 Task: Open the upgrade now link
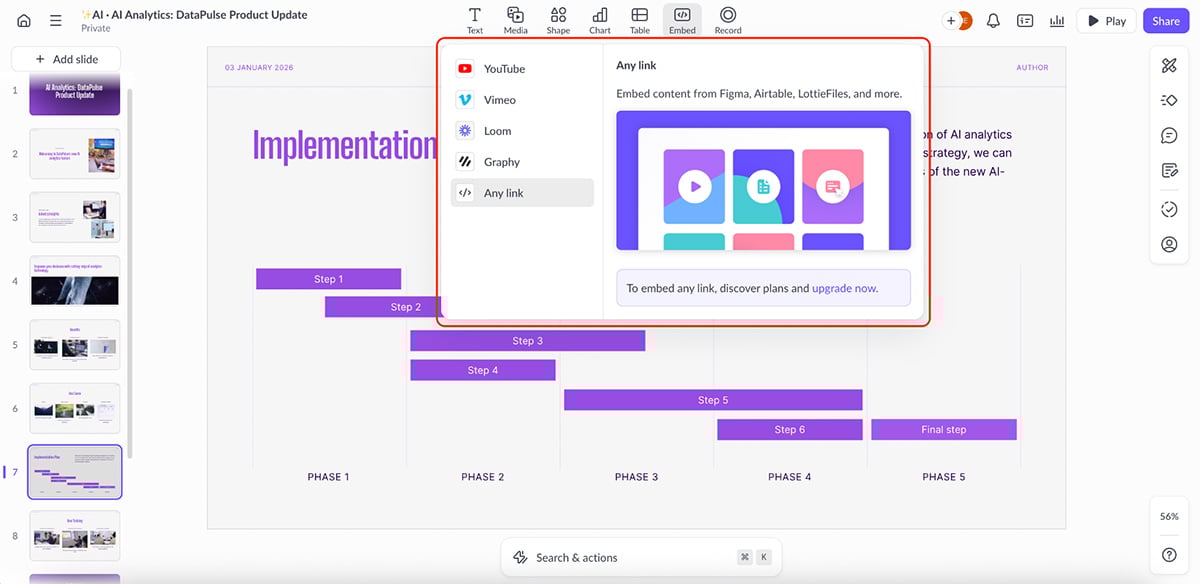(x=843, y=287)
